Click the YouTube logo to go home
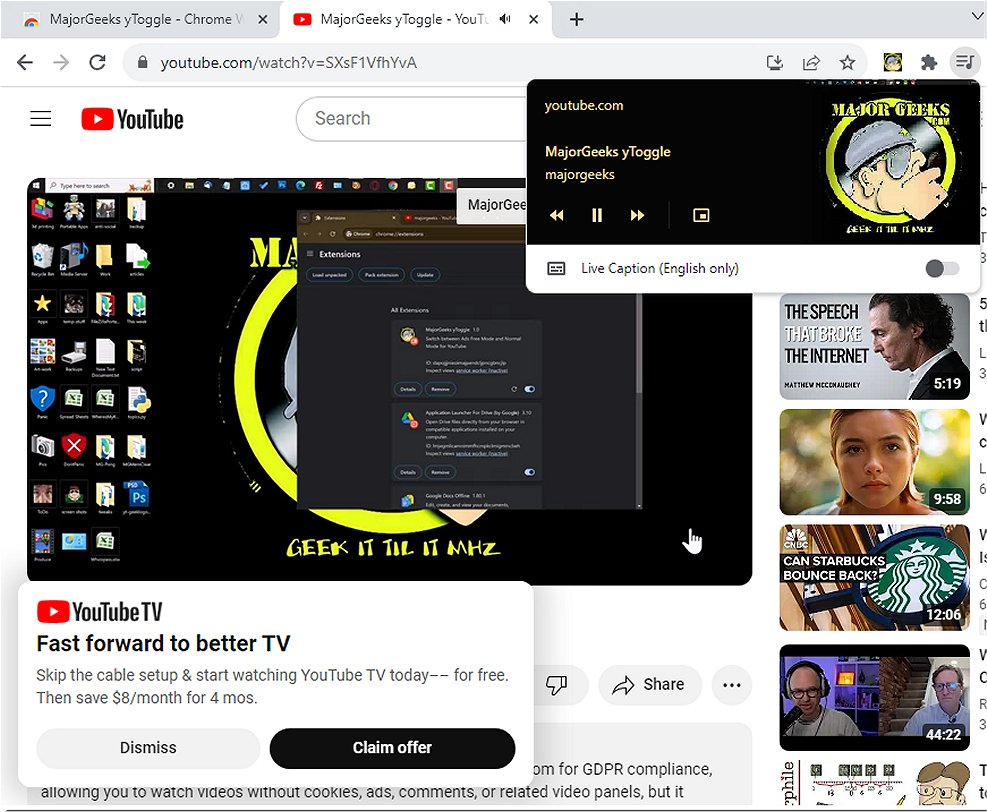Image resolution: width=987 pixels, height=812 pixels. pyautogui.click(x=133, y=120)
